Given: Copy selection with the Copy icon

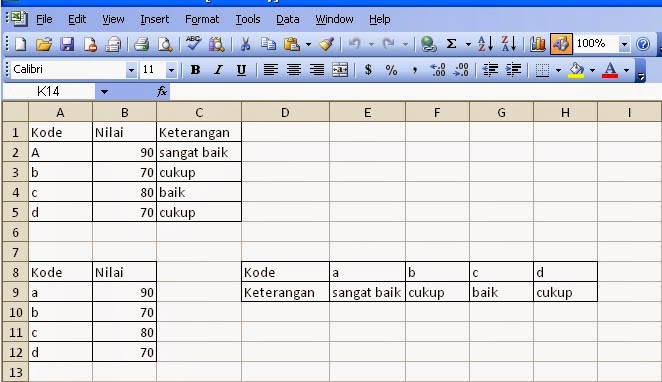Looking at the screenshot, I should click(268, 44).
